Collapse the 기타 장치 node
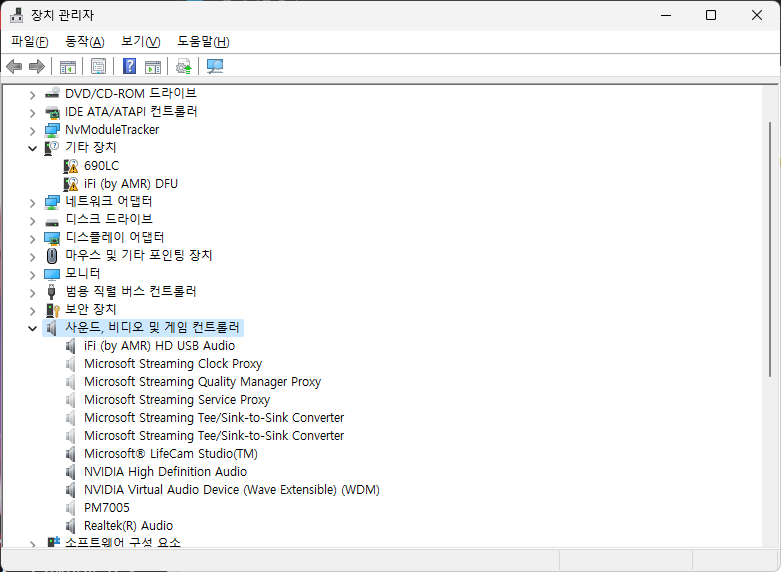781x572 pixels. click(32, 148)
